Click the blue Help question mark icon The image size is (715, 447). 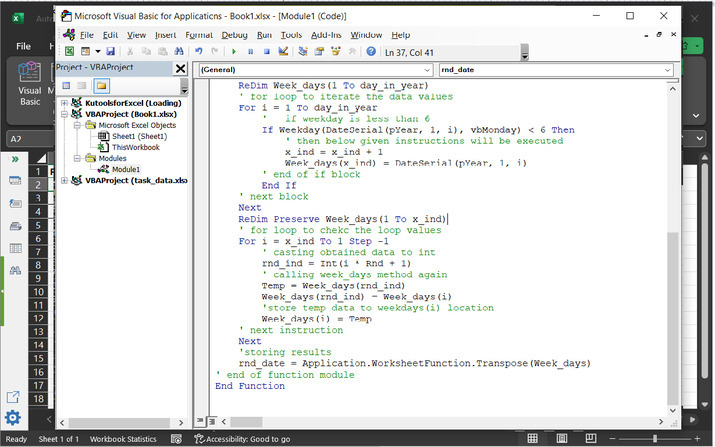371,51
